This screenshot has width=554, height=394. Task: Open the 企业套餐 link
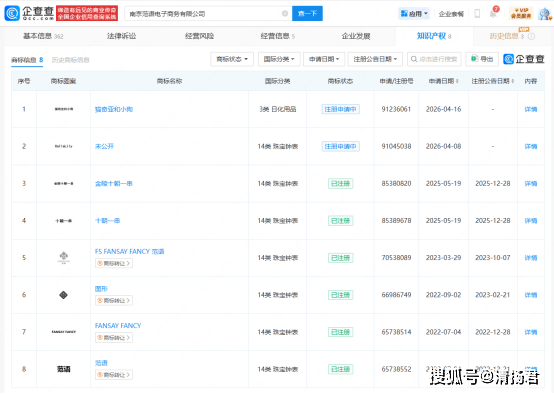(451, 14)
